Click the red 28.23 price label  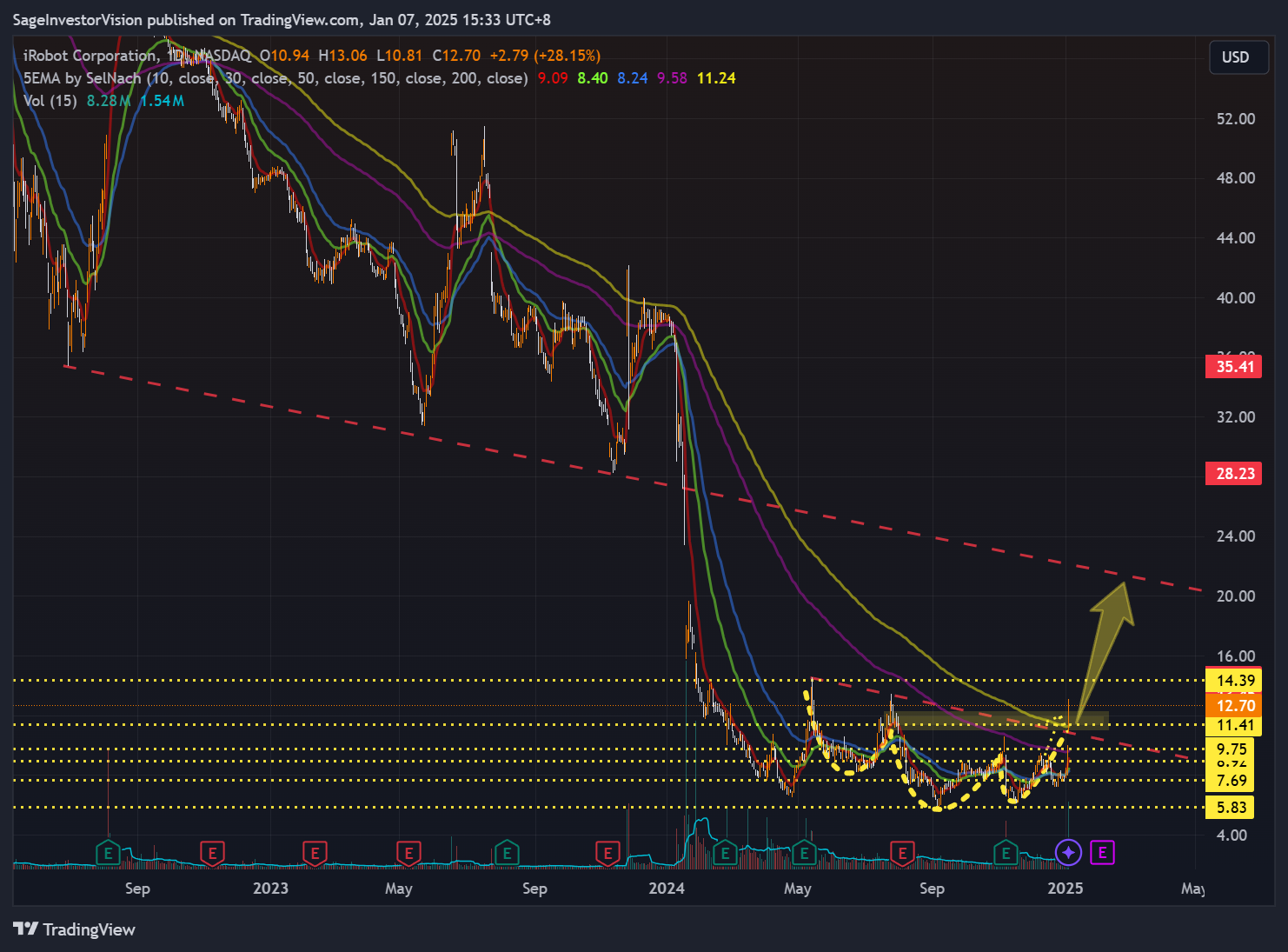pos(1234,474)
